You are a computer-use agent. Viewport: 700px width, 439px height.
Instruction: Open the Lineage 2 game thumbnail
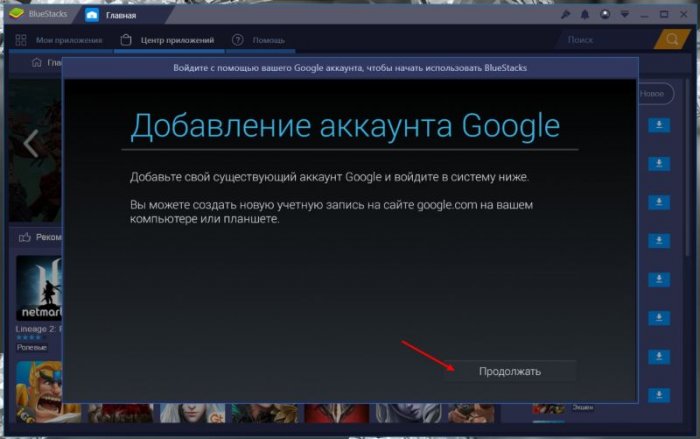point(38,288)
